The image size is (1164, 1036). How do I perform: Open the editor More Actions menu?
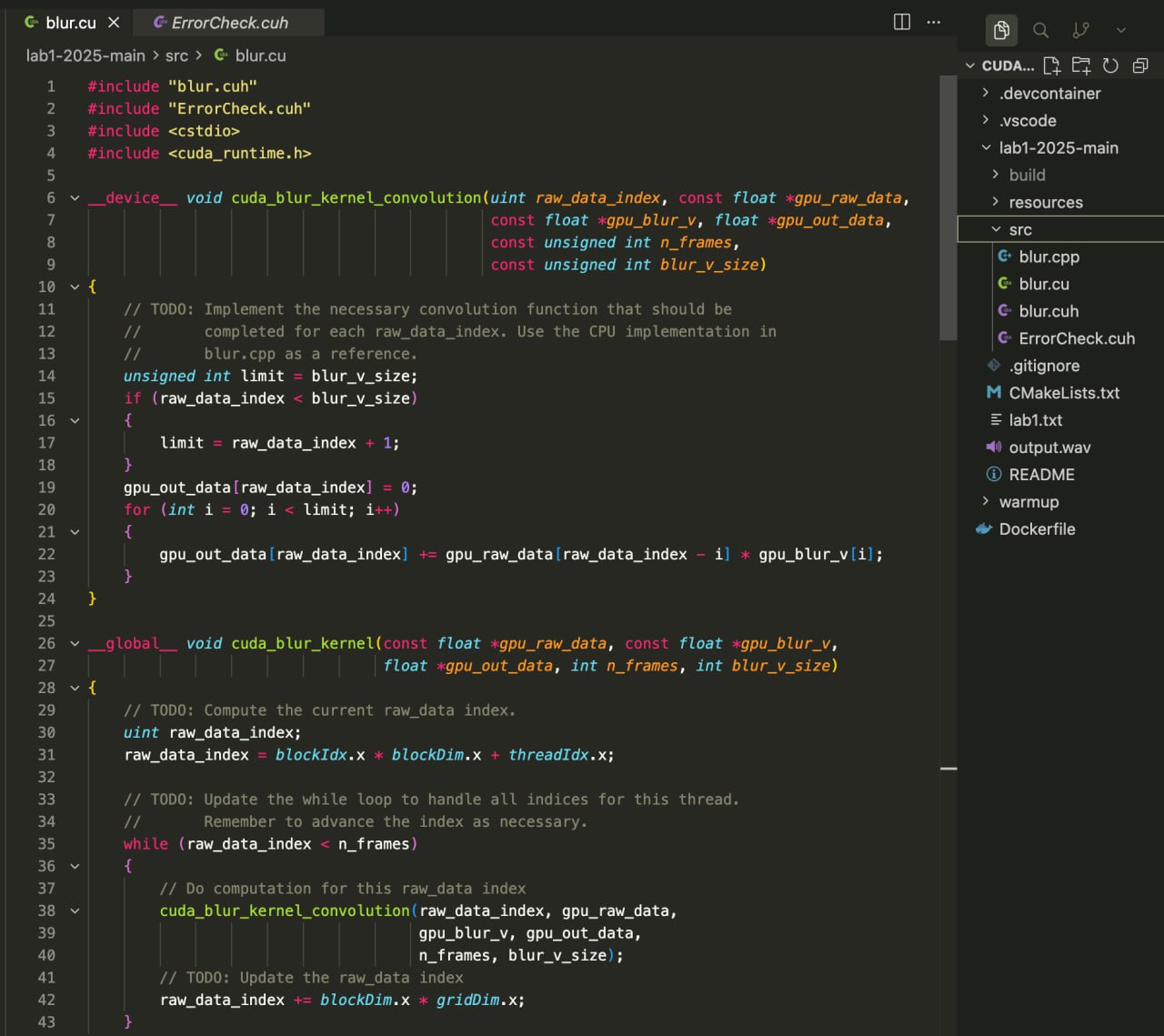pyautogui.click(x=934, y=22)
